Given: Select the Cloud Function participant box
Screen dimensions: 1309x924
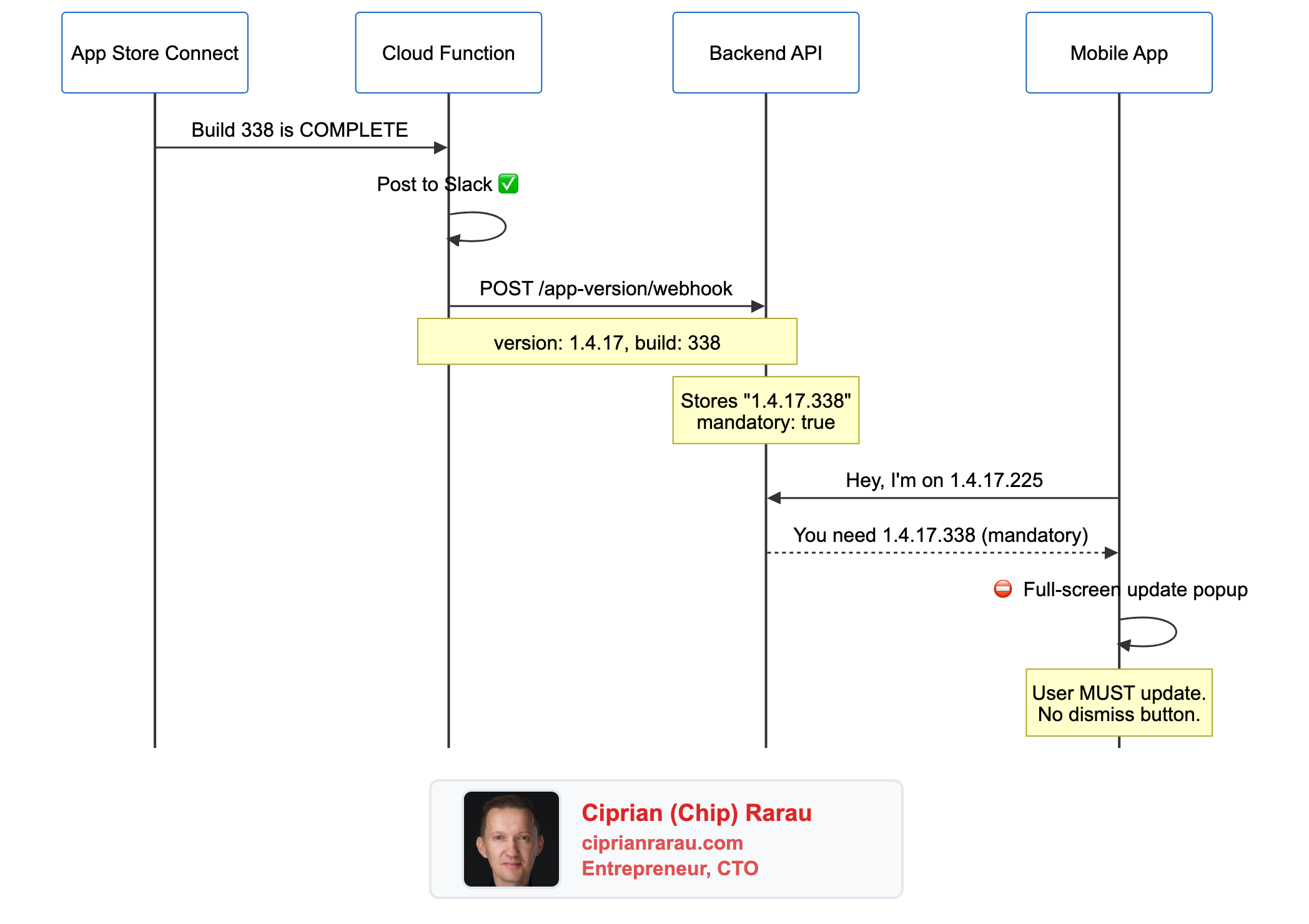Looking at the screenshot, I should pos(448,53).
